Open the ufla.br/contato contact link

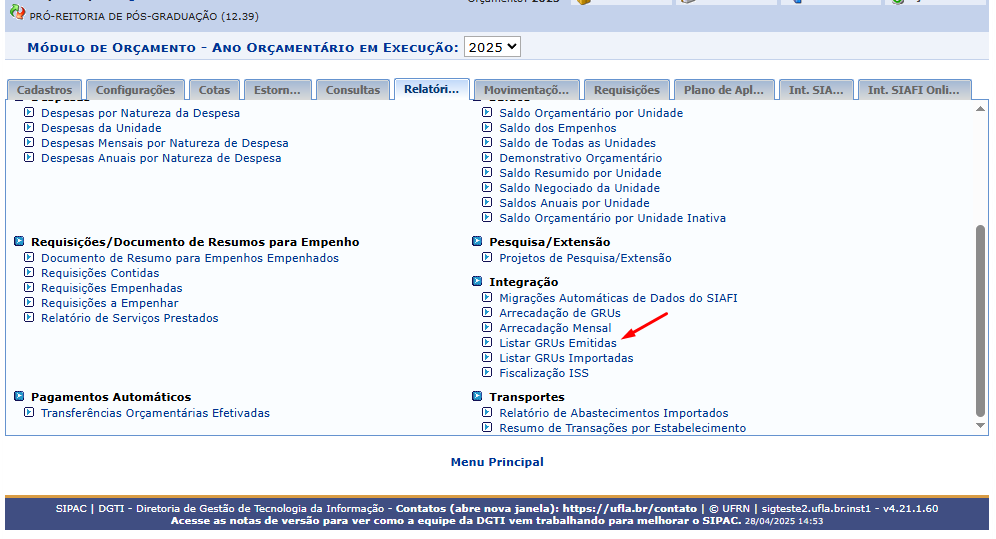629,509
